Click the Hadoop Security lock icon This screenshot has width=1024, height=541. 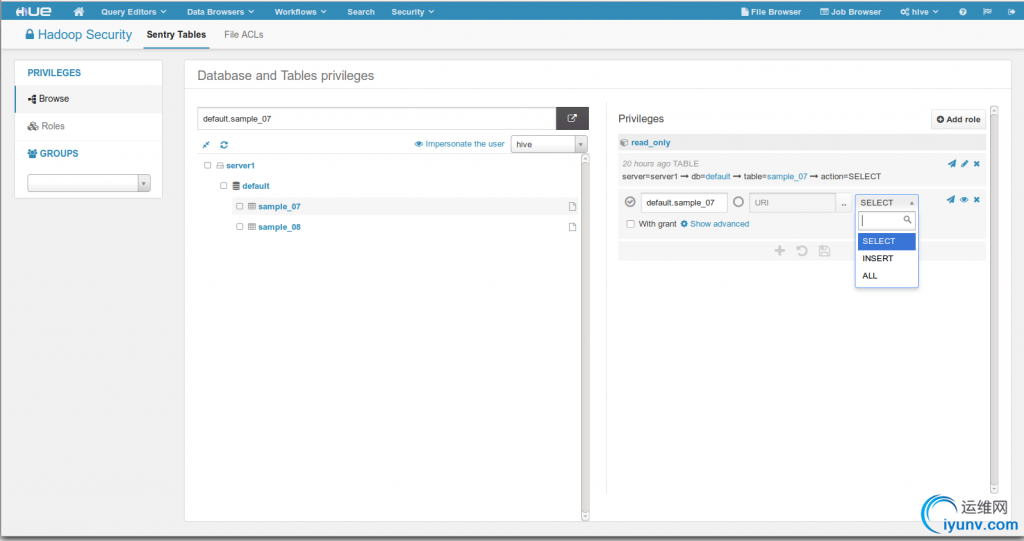tap(29, 34)
